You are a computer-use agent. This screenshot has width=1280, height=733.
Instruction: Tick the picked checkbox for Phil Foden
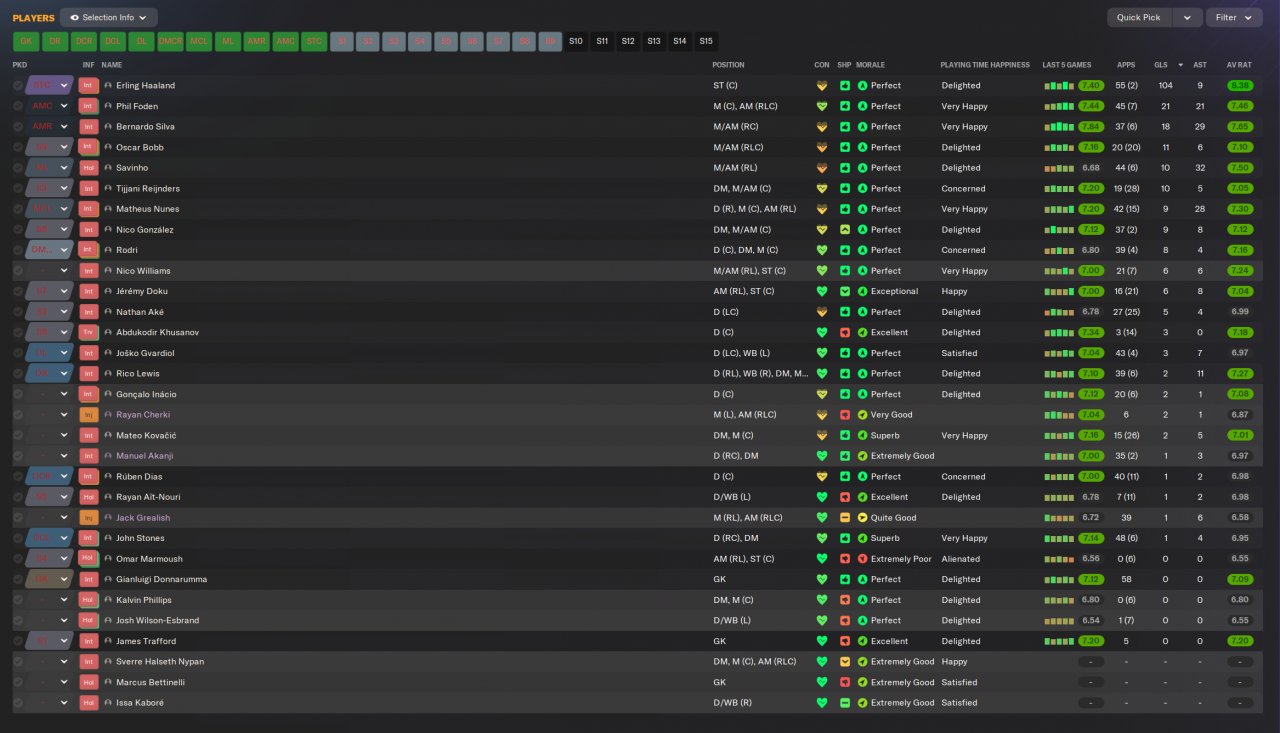pyautogui.click(x=18, y=106)
